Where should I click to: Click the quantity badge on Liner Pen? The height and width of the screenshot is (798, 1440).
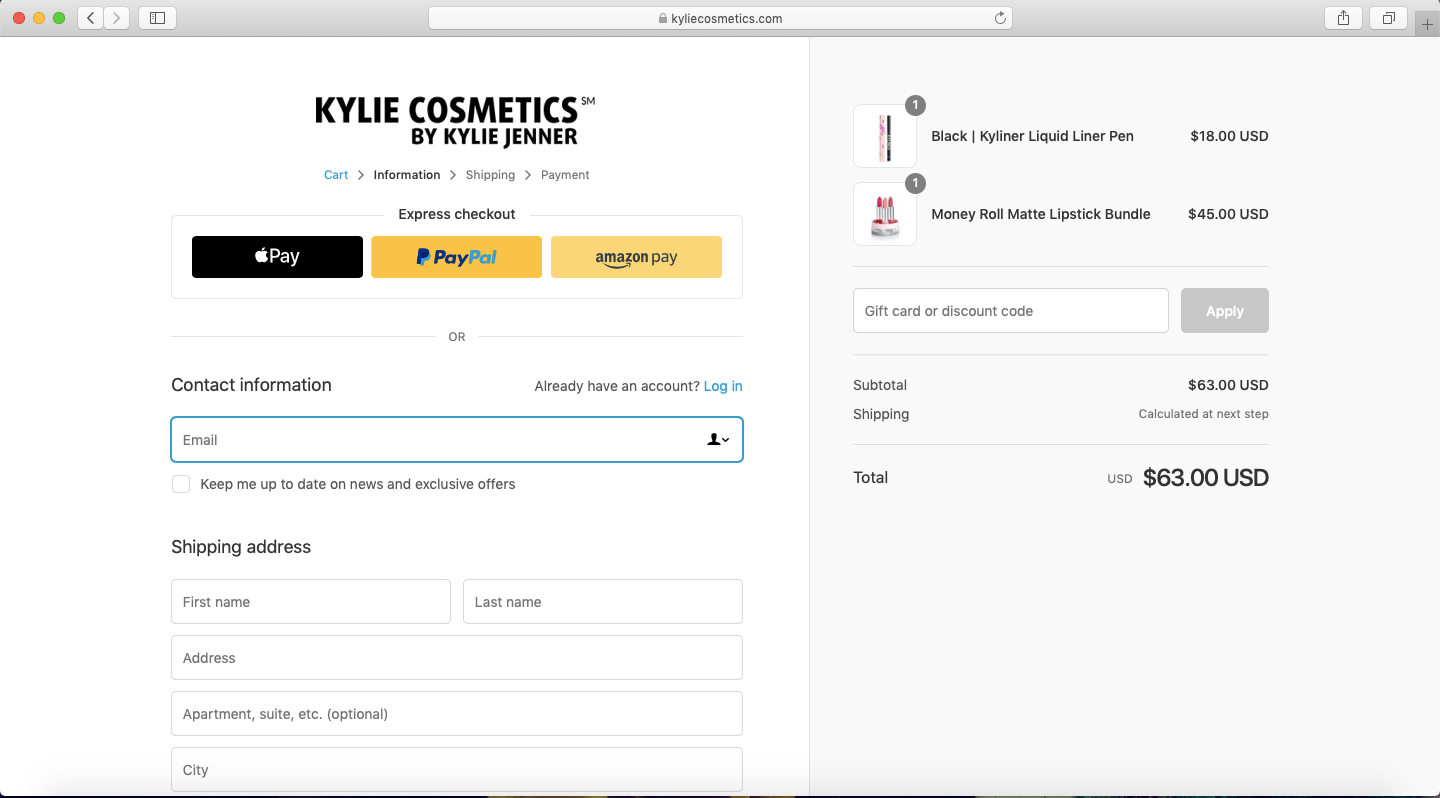point(915,105)
